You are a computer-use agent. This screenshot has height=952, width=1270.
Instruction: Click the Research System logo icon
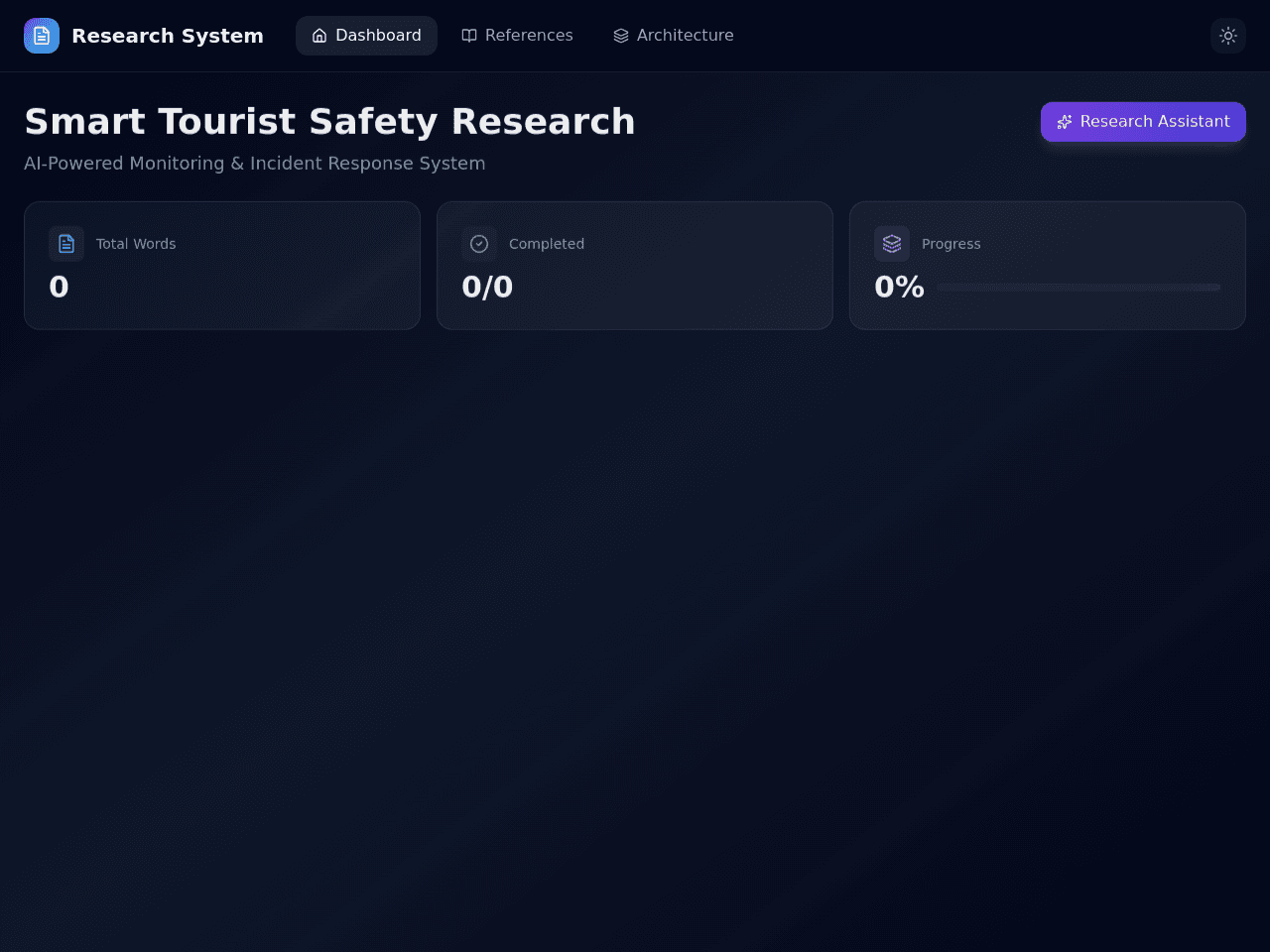42,36
